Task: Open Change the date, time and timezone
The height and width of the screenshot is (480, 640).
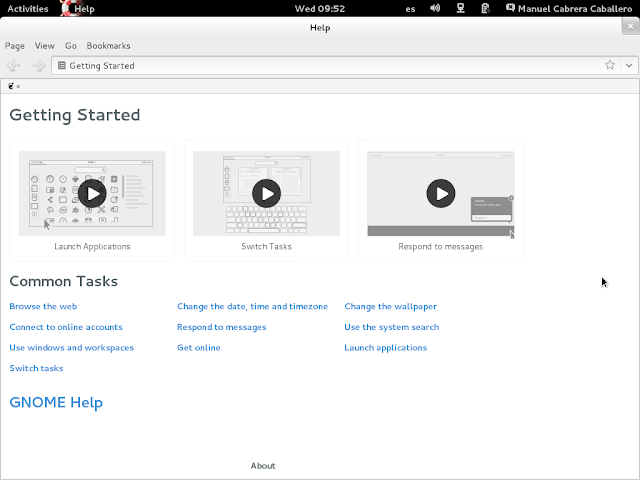Action: click(x=252, y=306)
